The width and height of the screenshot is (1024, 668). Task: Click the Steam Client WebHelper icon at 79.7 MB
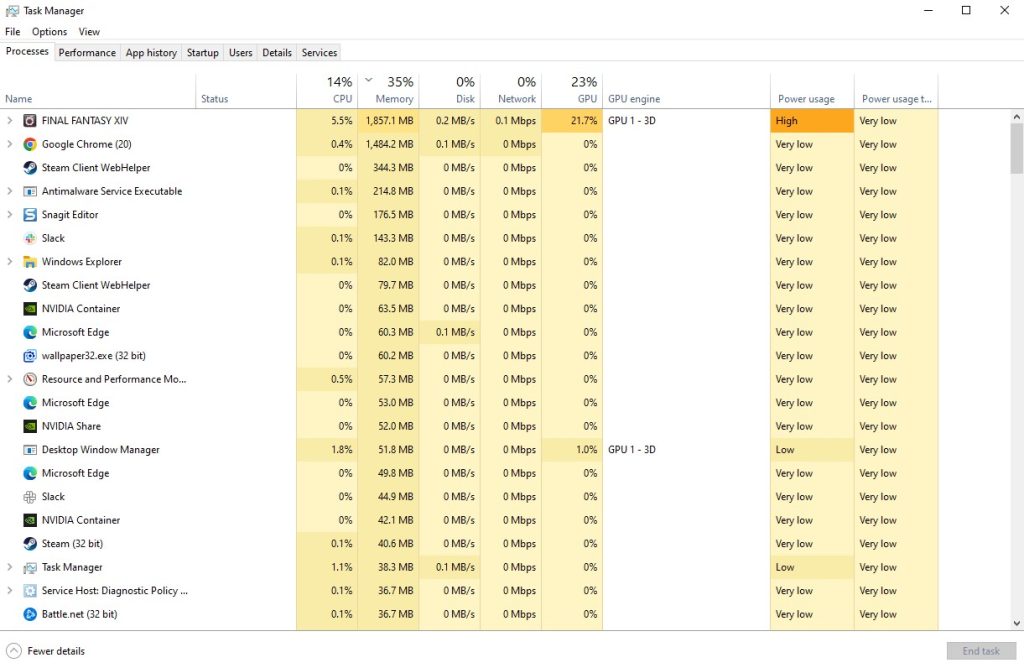[x=30, y=285]
